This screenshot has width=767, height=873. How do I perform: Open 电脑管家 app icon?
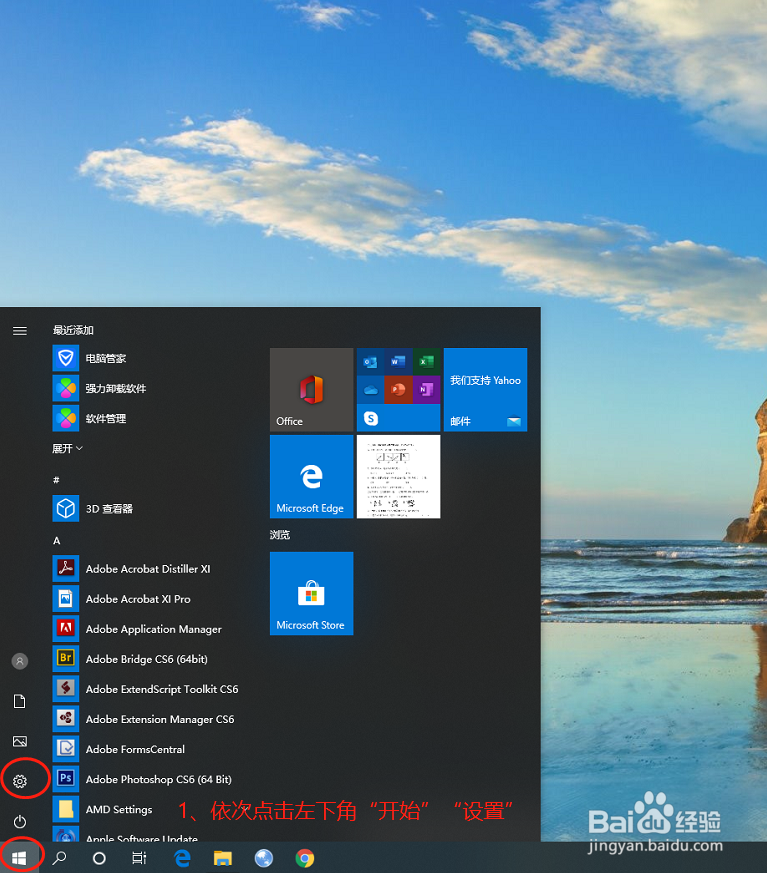tap(66, 358)
